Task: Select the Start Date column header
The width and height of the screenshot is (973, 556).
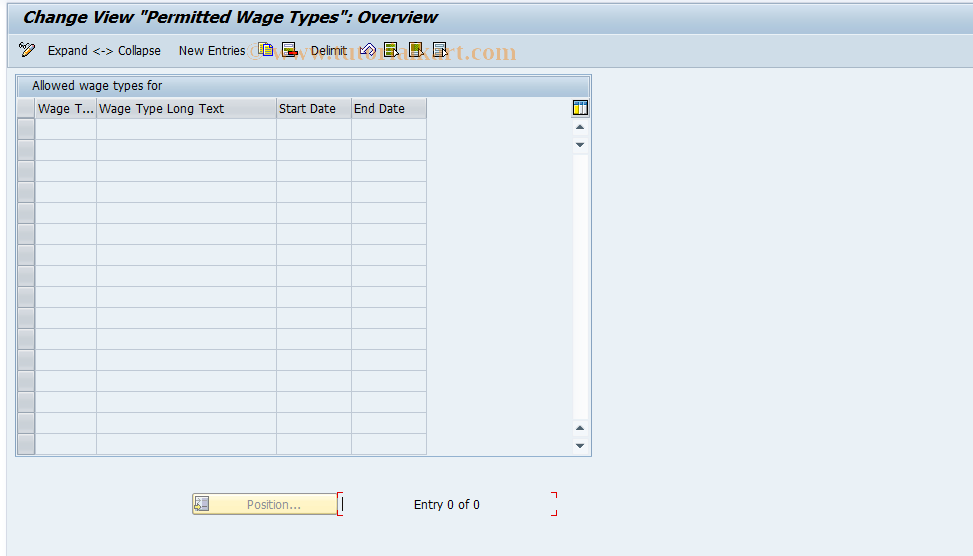Action: point(314,109)
